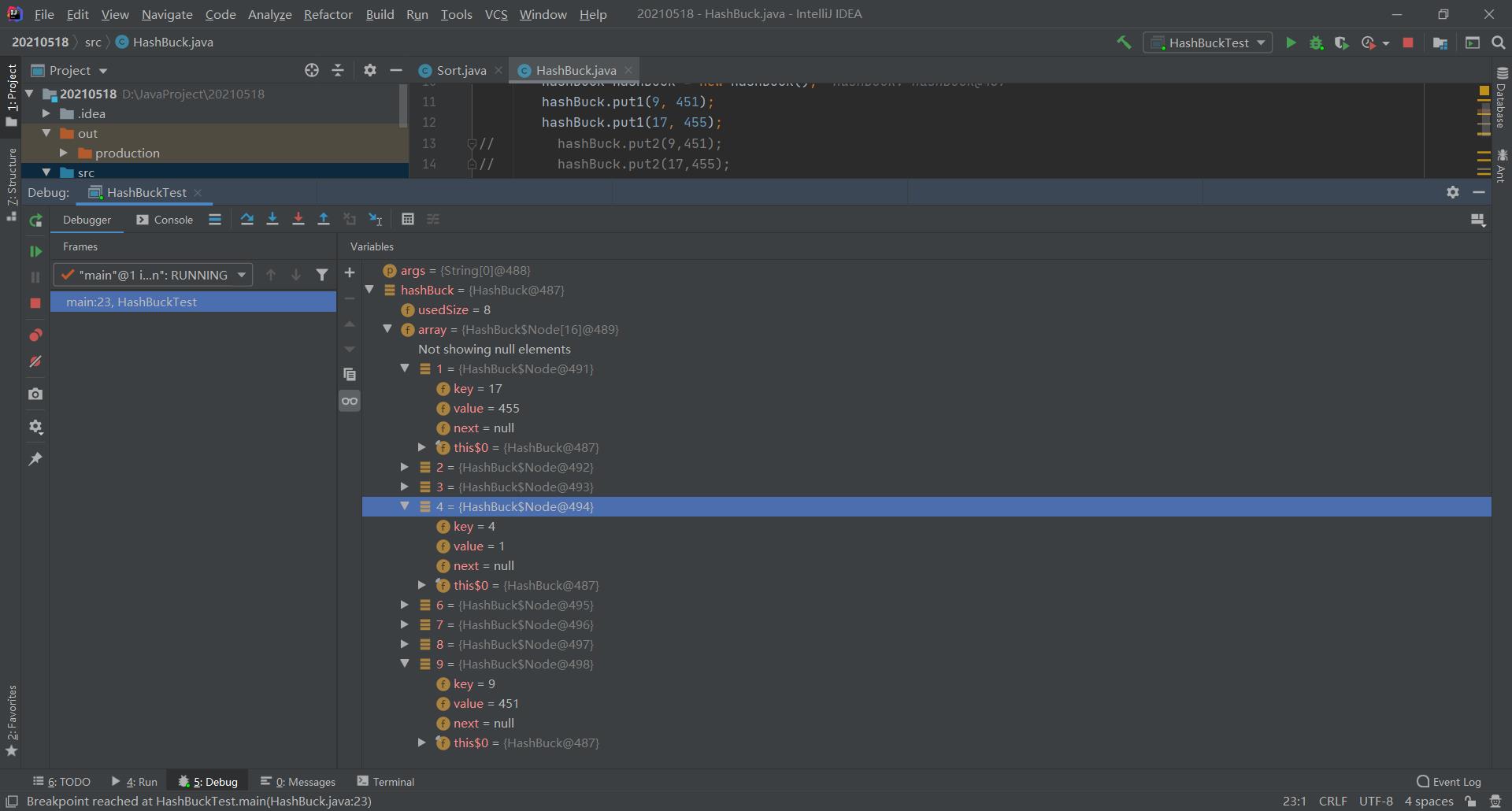This screenshot has height=811, width=1512.
Task: Toggle show watches glasses icon
Action: pyautogui.click(x=350, y=401)
